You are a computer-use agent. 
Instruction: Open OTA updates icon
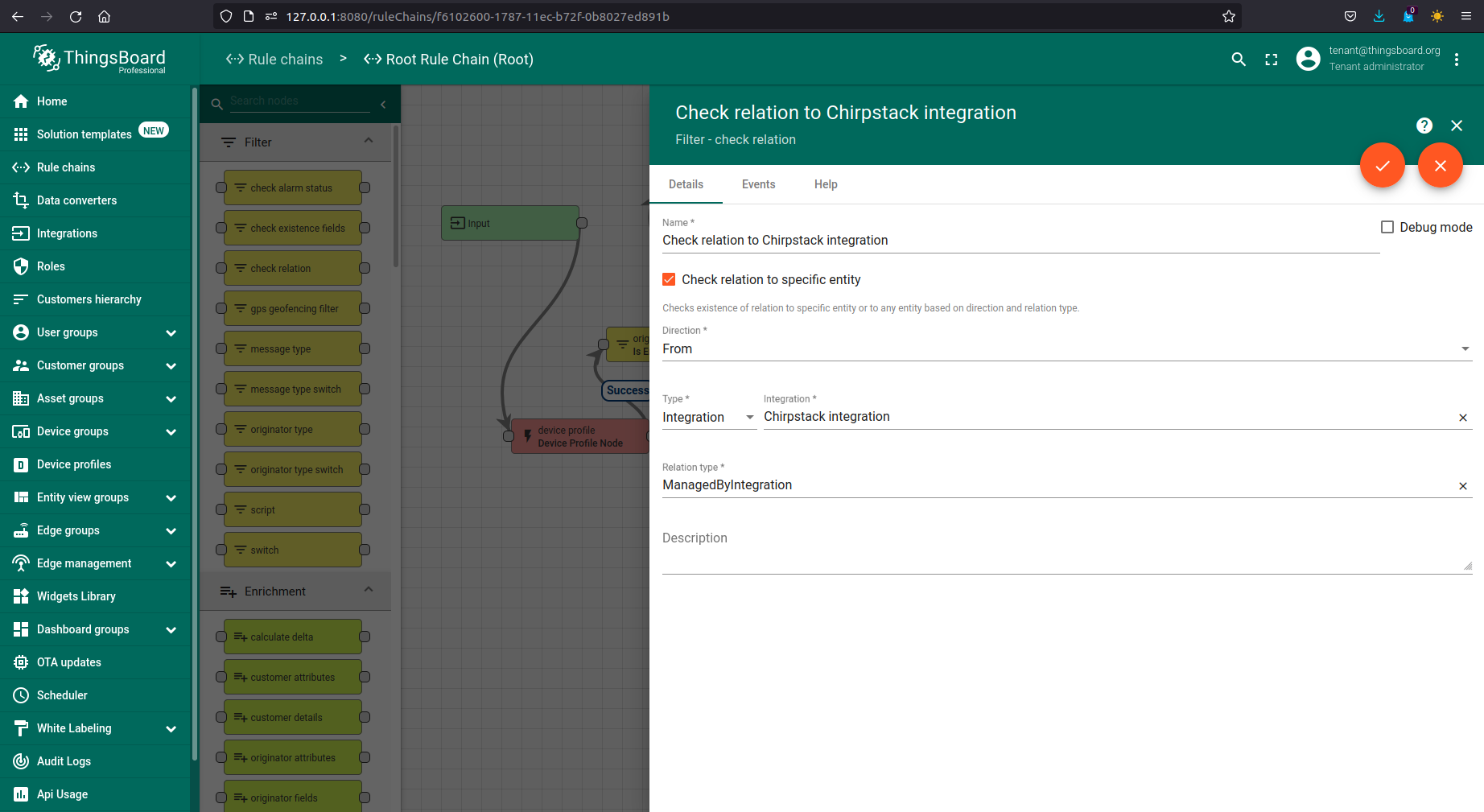click(x=21, y=662)
